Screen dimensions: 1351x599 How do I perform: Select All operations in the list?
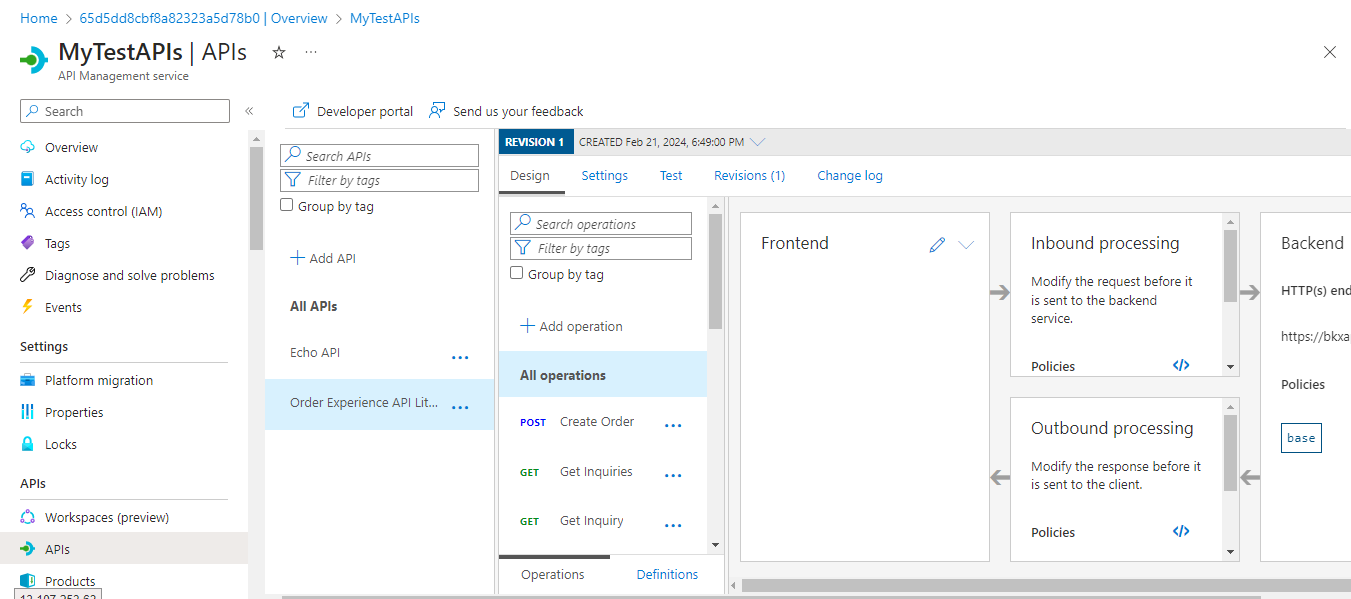click(x=603, y=375)
